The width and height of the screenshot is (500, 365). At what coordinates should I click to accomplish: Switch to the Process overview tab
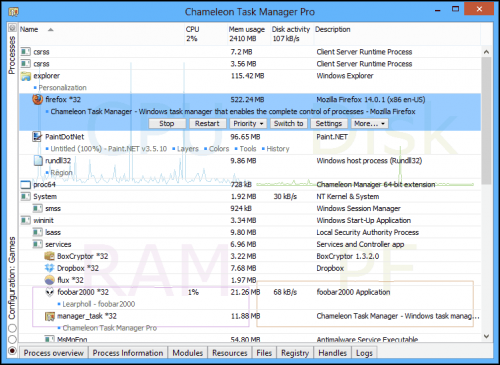click(54, 353)
